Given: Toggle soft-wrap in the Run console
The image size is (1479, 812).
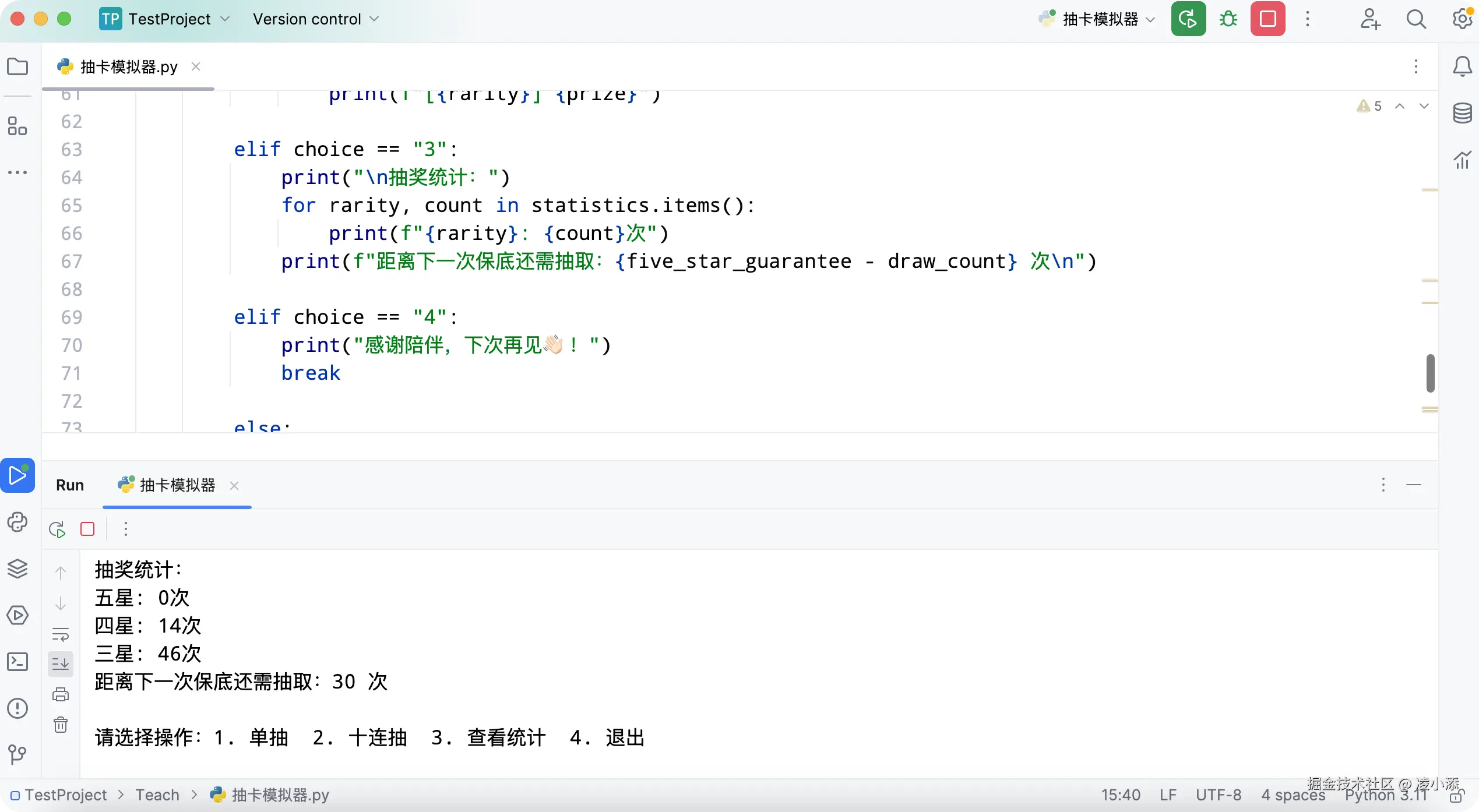Looking at the screenshot, I should (61, 634).
